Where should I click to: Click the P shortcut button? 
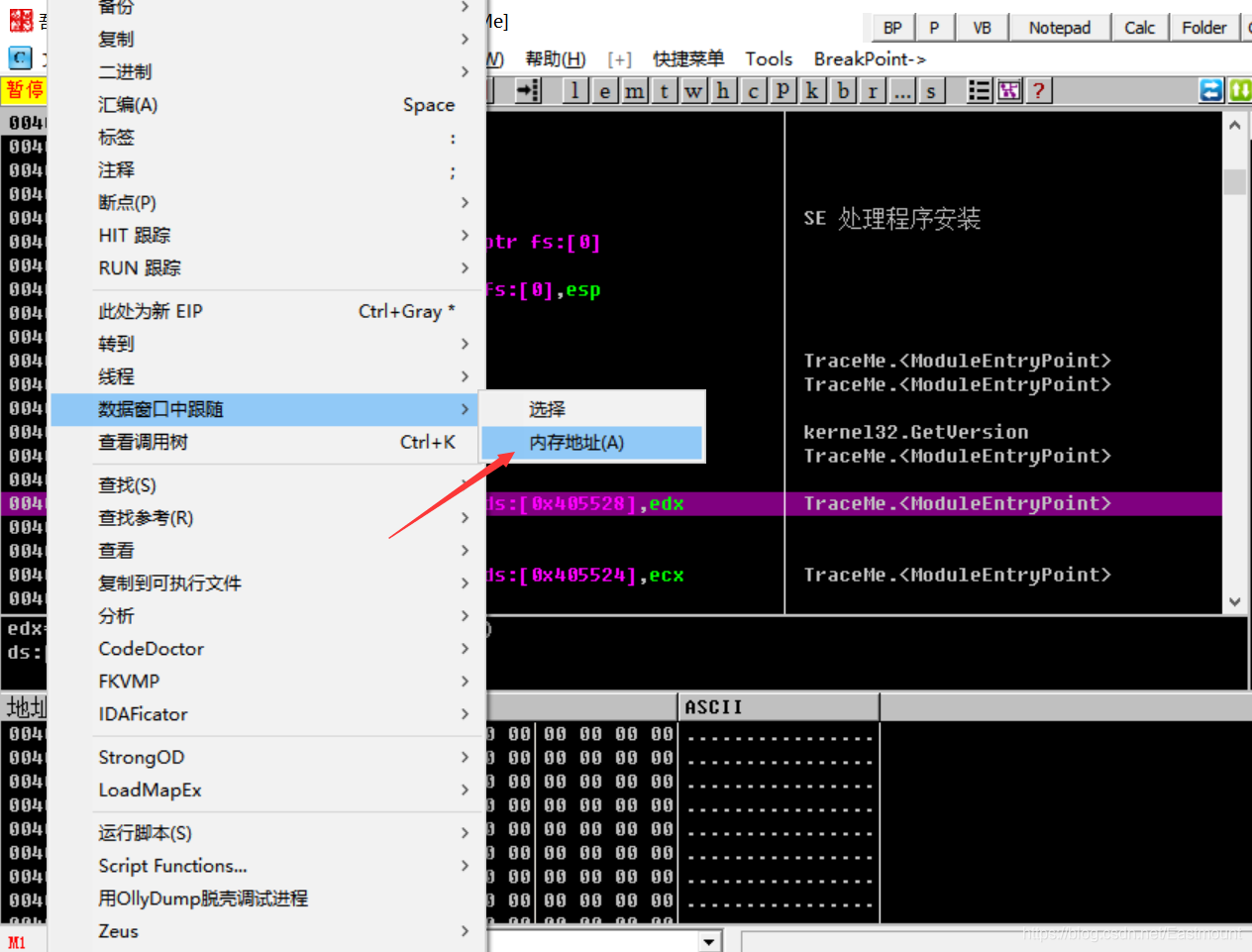934,28
